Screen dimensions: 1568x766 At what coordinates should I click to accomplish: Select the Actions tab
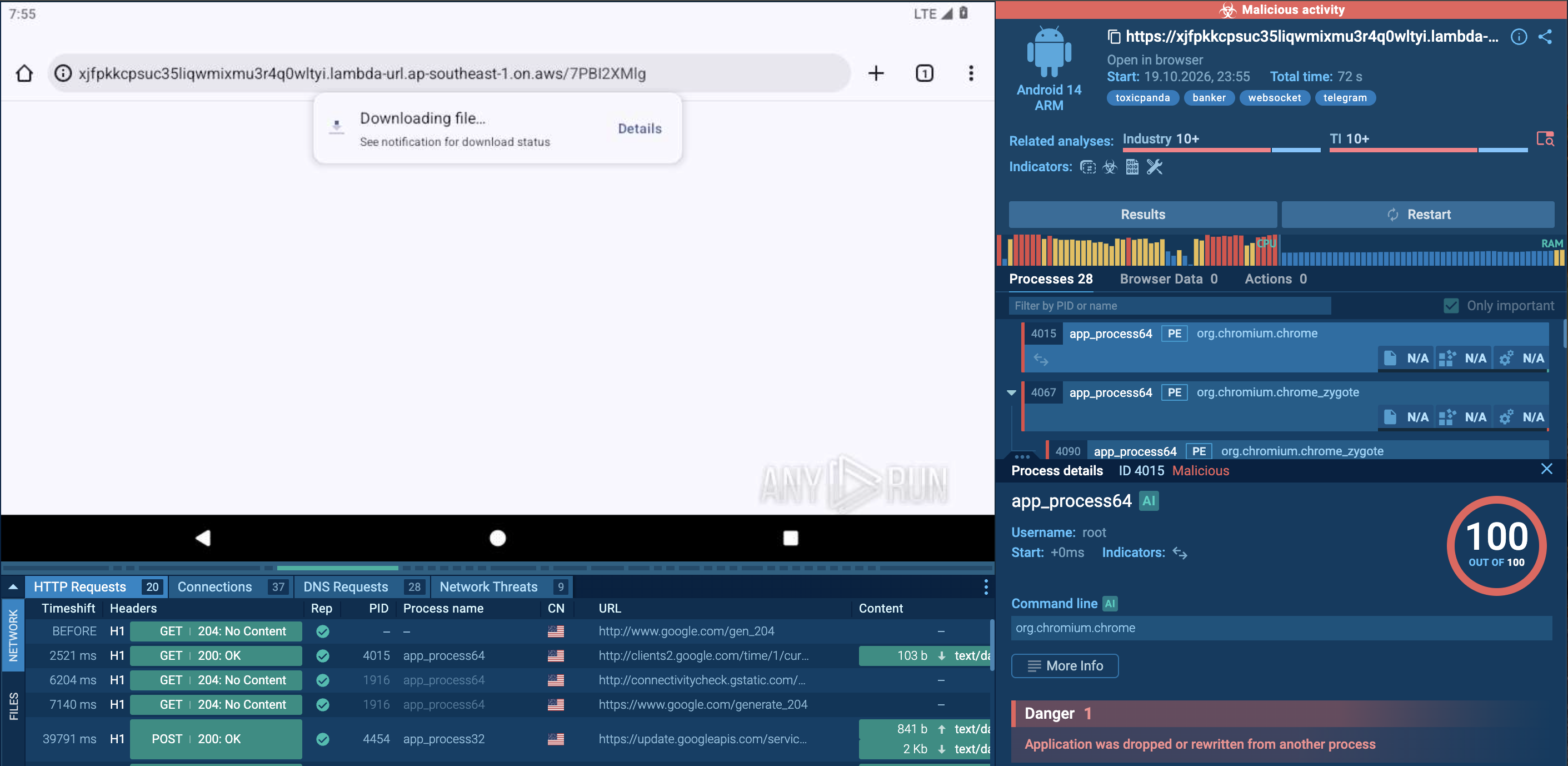(1275, 279)
